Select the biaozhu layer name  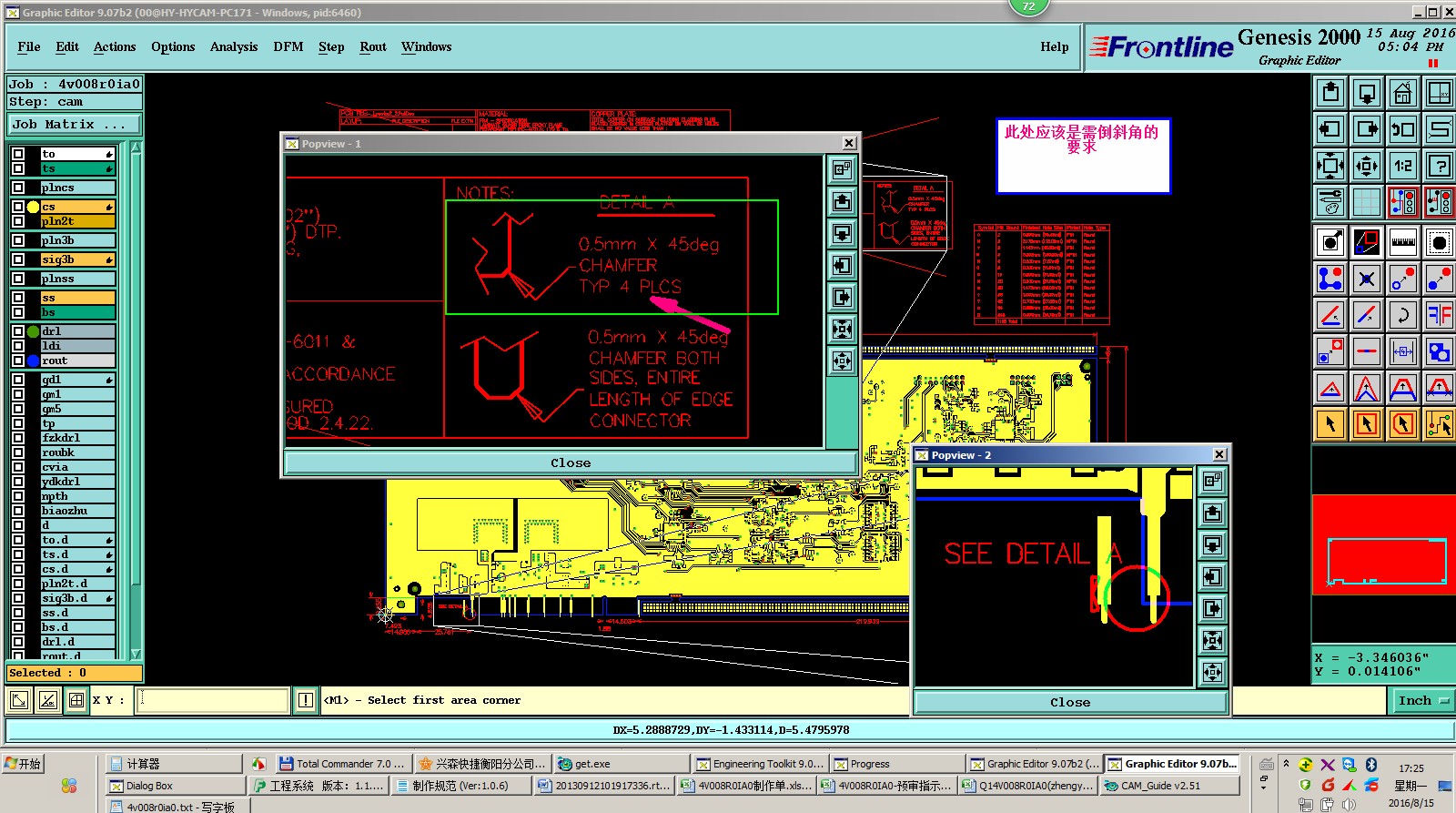77,511
